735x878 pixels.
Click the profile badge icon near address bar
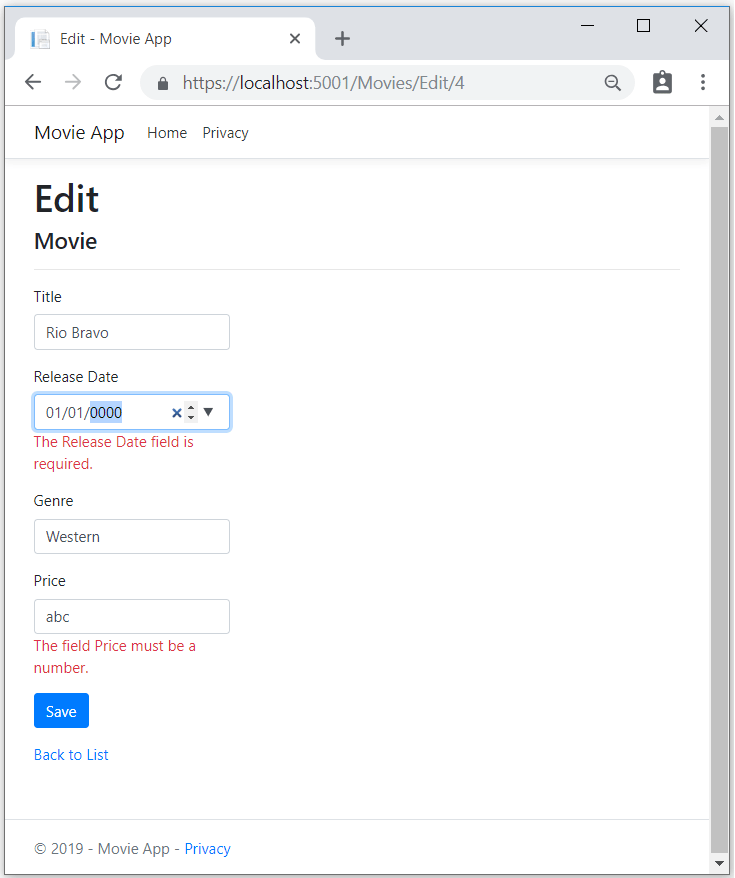point(662,82)
